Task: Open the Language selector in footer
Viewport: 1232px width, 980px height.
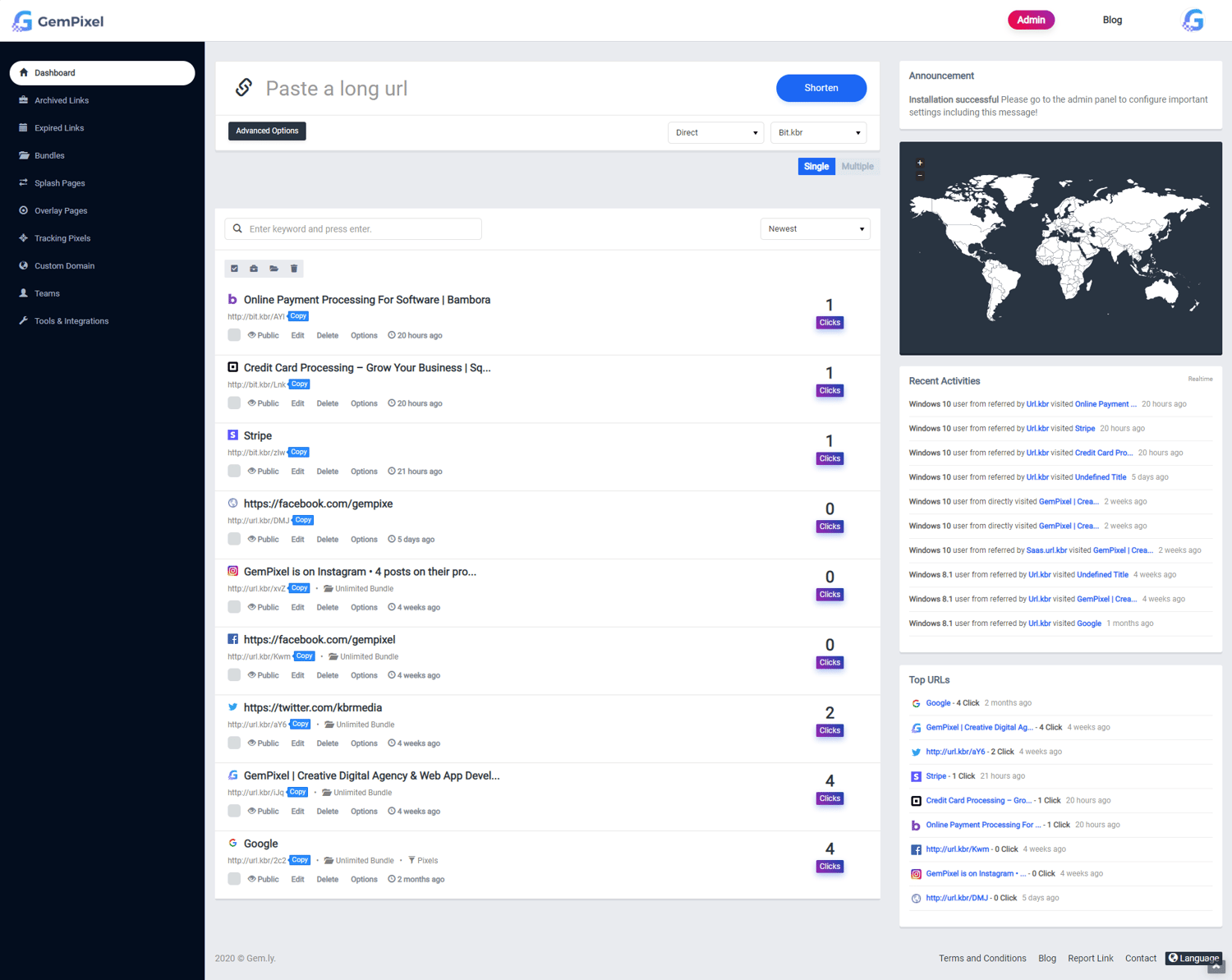Action: tap(1193, 958)
